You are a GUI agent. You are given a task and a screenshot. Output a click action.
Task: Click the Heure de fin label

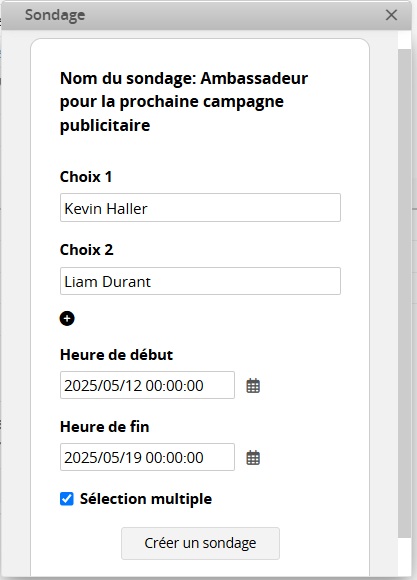coord(104,427)
